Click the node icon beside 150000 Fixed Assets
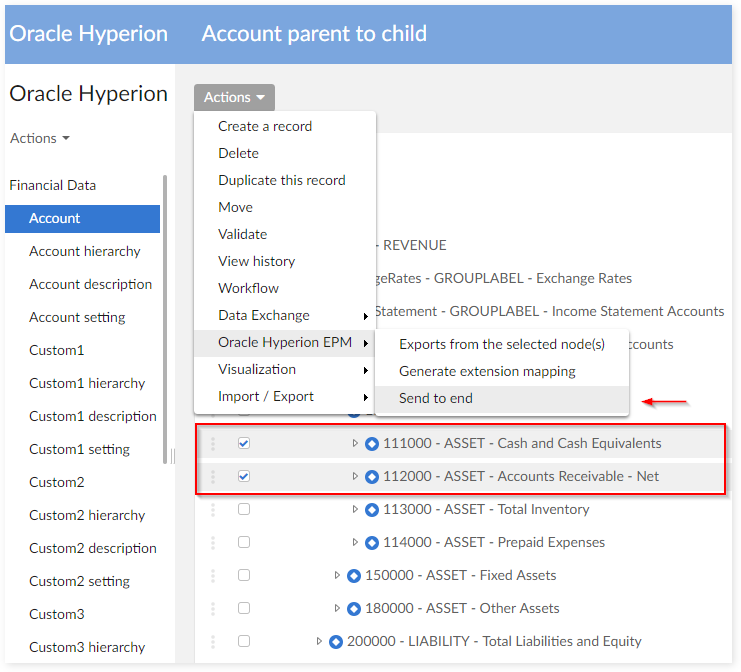The image size is (741, 672). point(353,575)
